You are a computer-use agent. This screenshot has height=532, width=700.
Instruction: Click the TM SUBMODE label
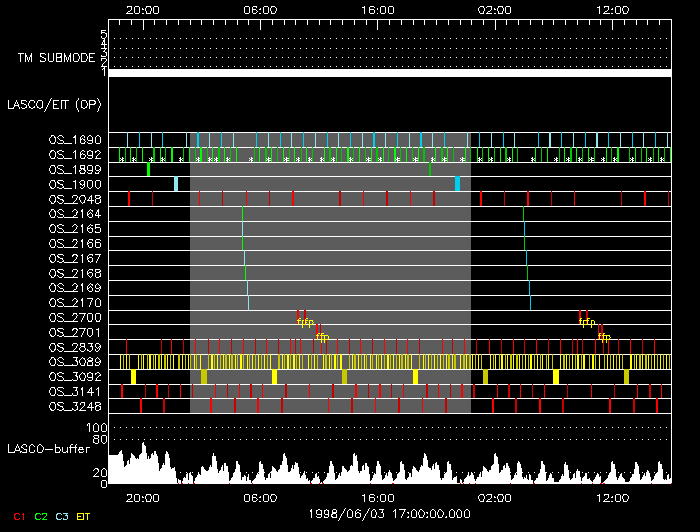56,58
